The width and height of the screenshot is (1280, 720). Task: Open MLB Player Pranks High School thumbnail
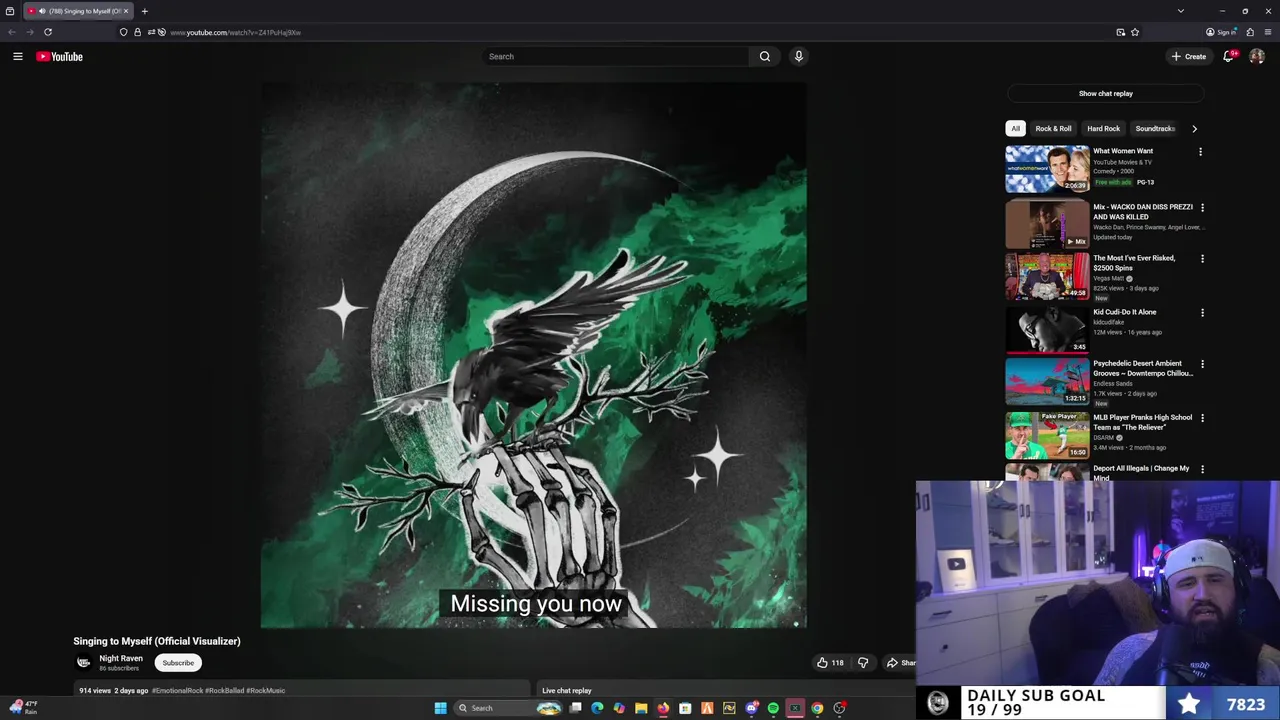[1047, 435]
